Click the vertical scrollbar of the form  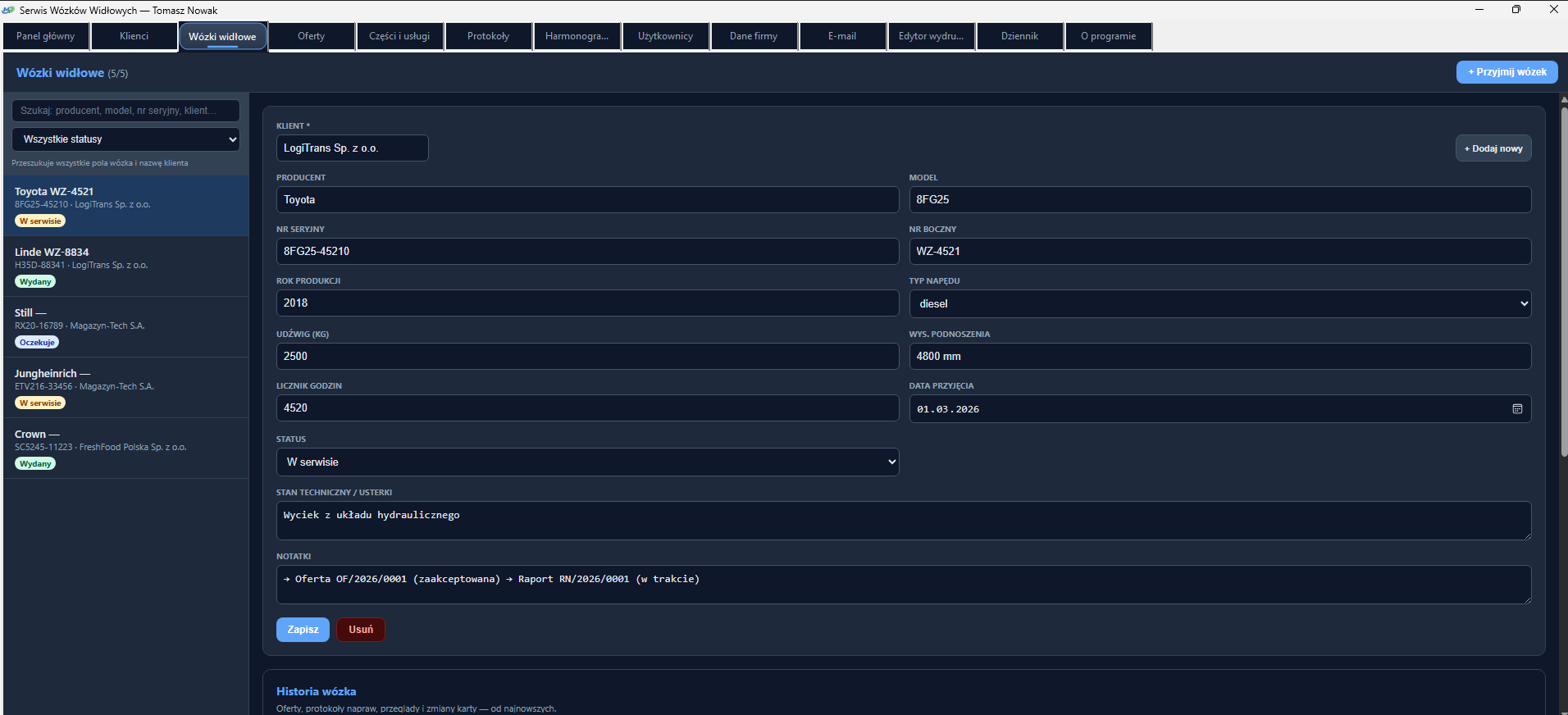[1564, 279]
